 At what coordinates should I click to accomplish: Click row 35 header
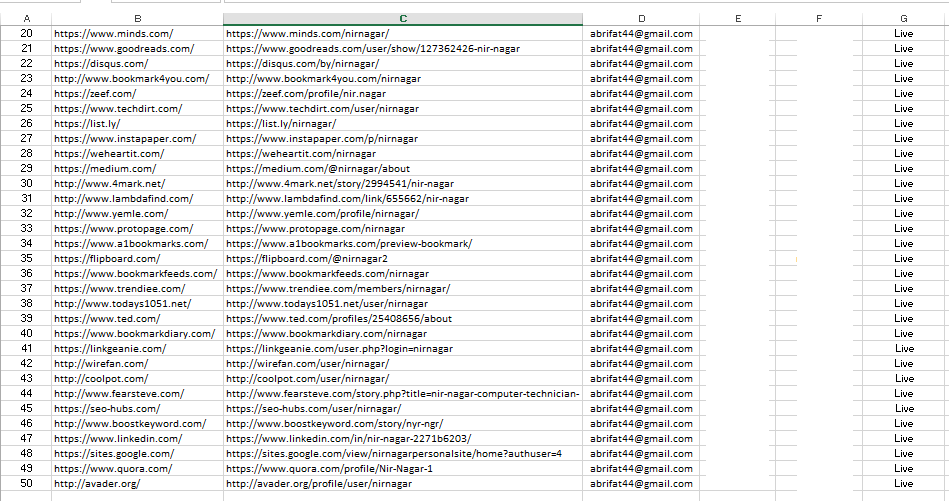(x=26, y=258)
